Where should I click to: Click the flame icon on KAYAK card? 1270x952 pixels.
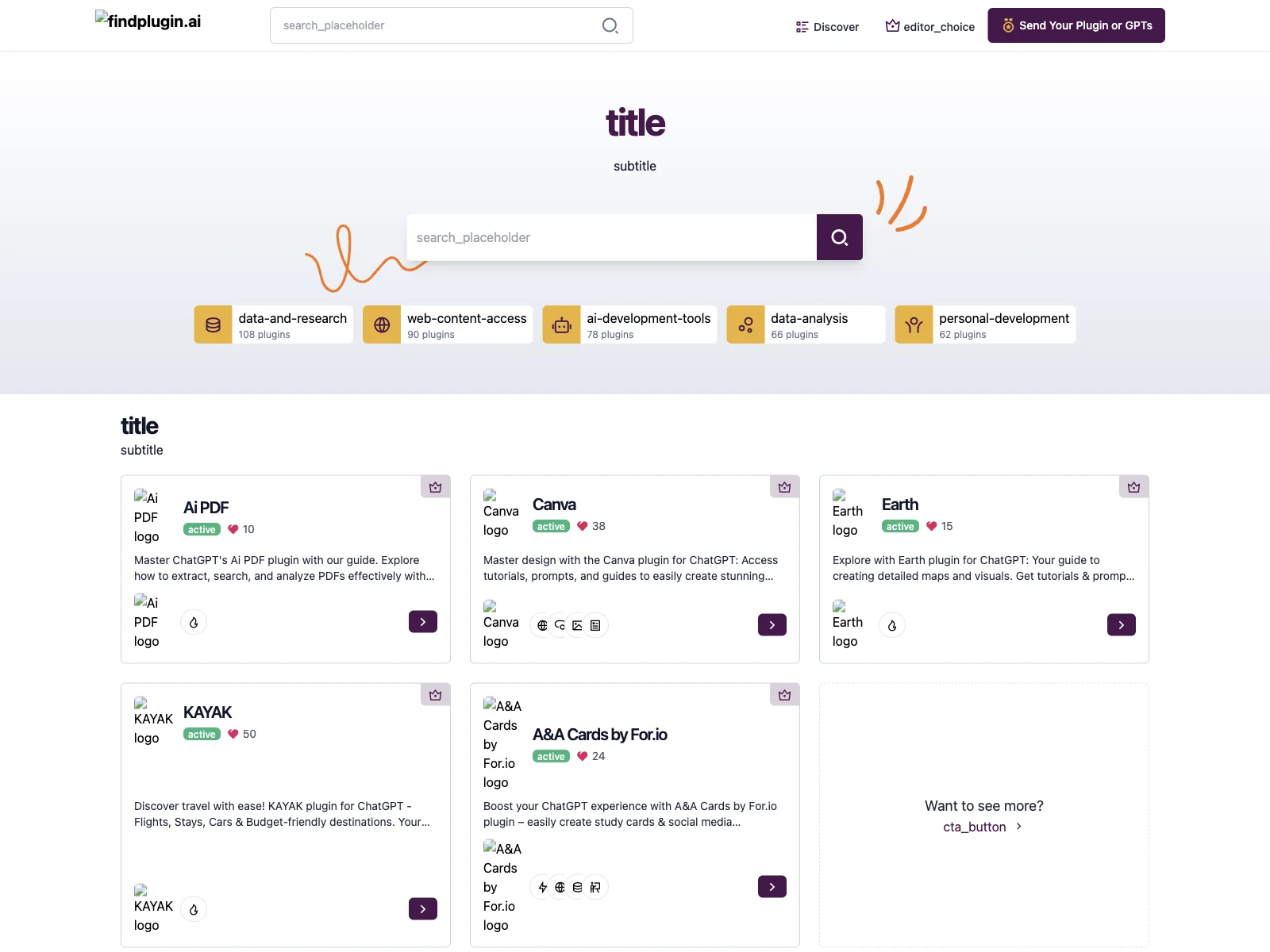194,909
